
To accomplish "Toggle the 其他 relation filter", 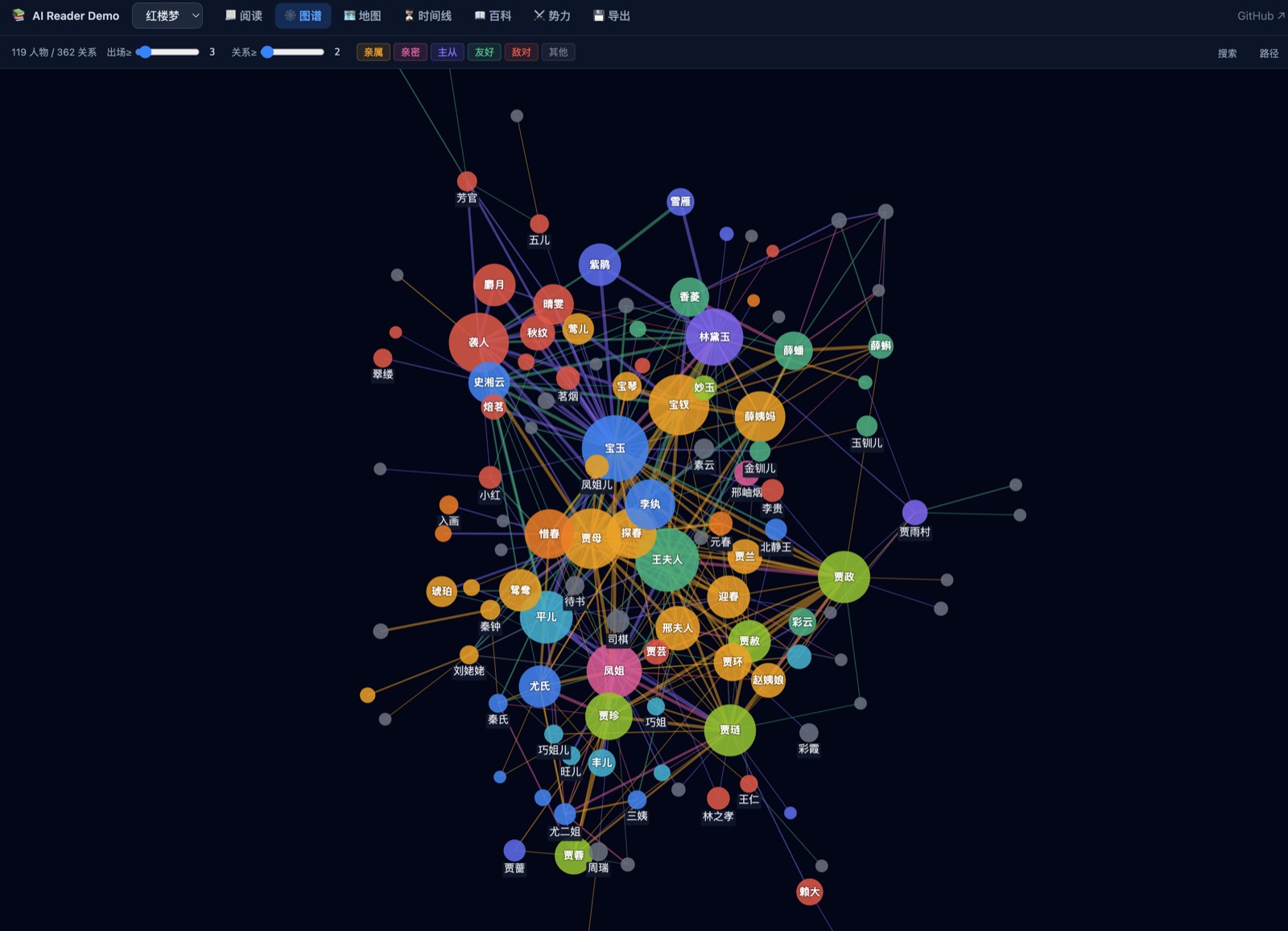I will click(559, 52).
